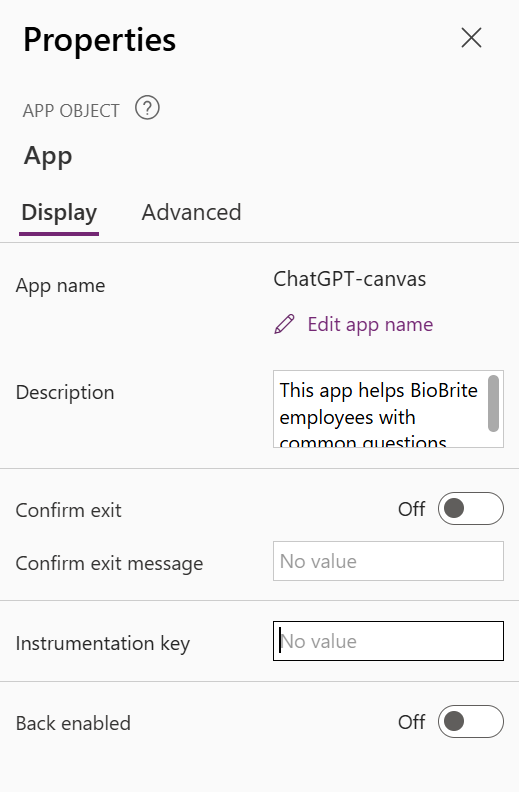Click the pencil icon beside Edit app name
Screen dimensions: 519x792
coord(284,324)
